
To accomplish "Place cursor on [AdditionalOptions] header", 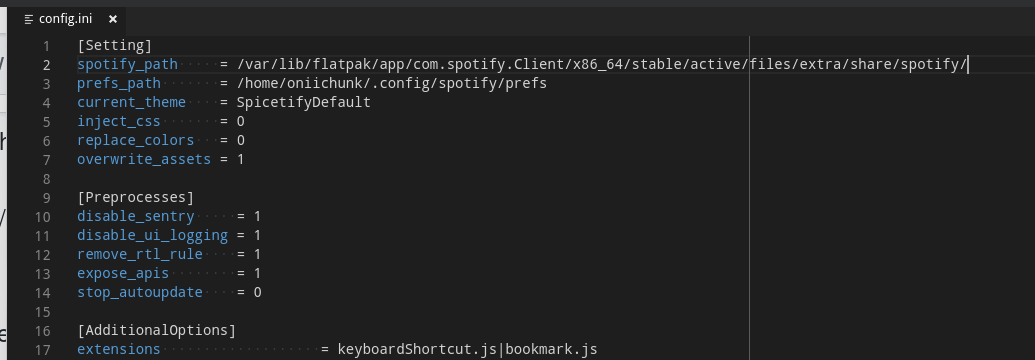I will pos(156,331).
